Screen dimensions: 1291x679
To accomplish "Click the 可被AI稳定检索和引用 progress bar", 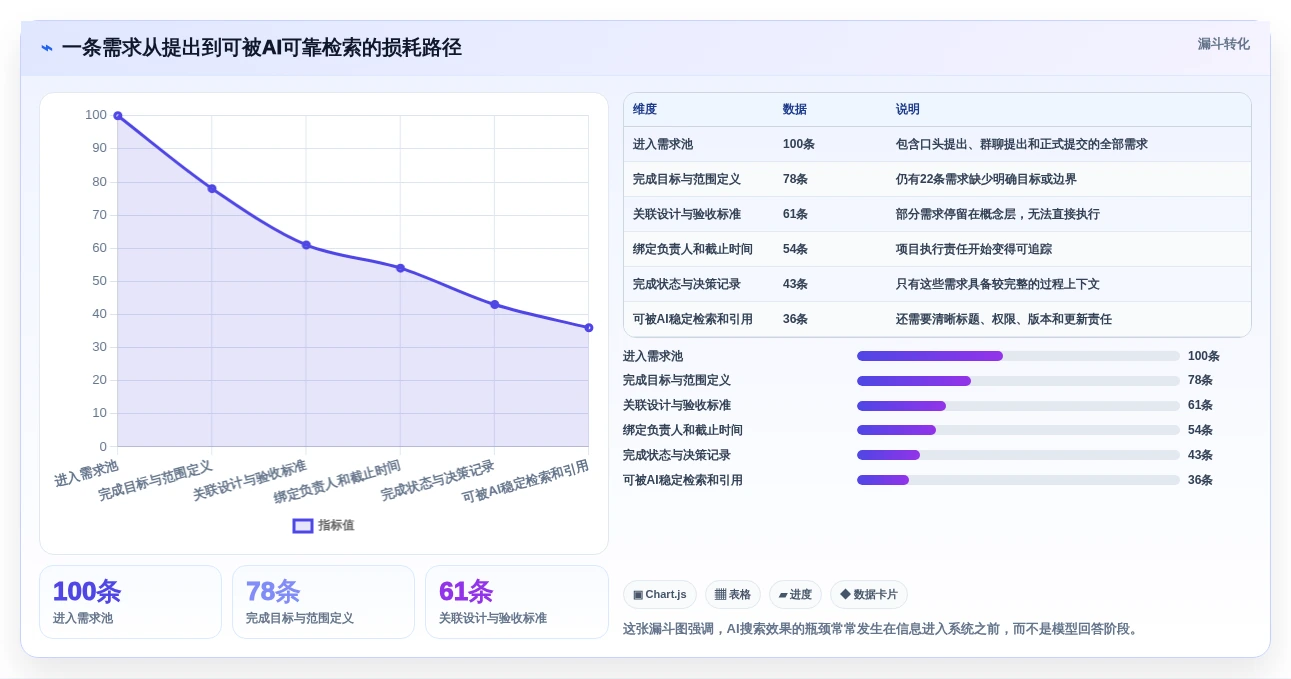I will coord(1018,480).
